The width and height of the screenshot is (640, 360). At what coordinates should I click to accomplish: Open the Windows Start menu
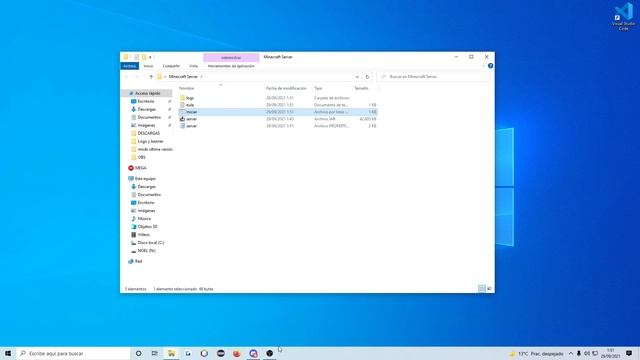(x=8, y=353)
